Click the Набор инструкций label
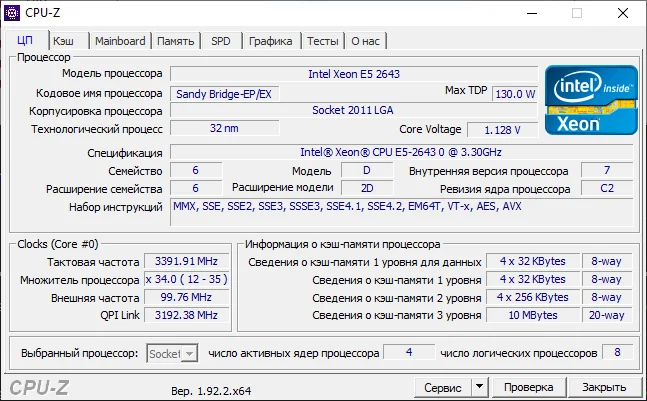 (116, 207)
